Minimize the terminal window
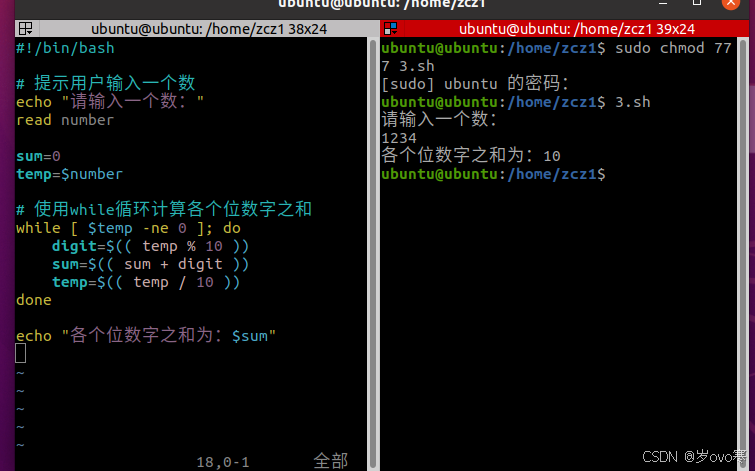Viewport: 755px width, 471px height. 663,3
